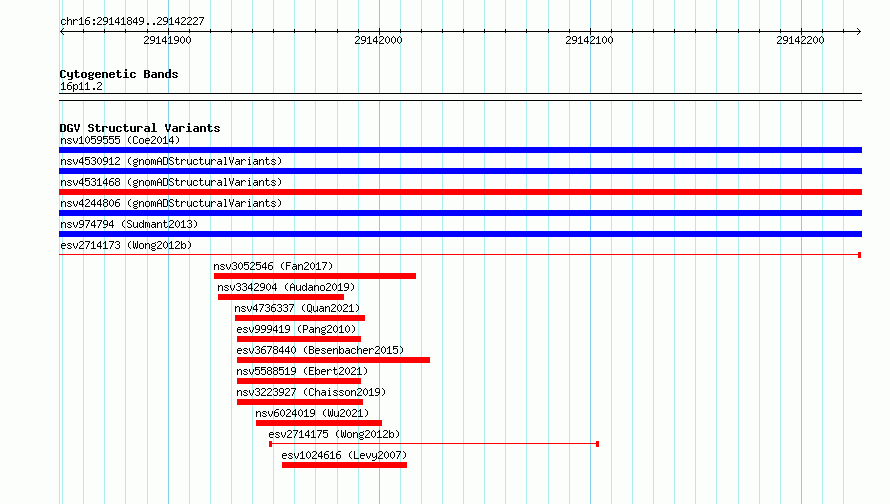Click the red bar under nsv3342904

(281, 297)
